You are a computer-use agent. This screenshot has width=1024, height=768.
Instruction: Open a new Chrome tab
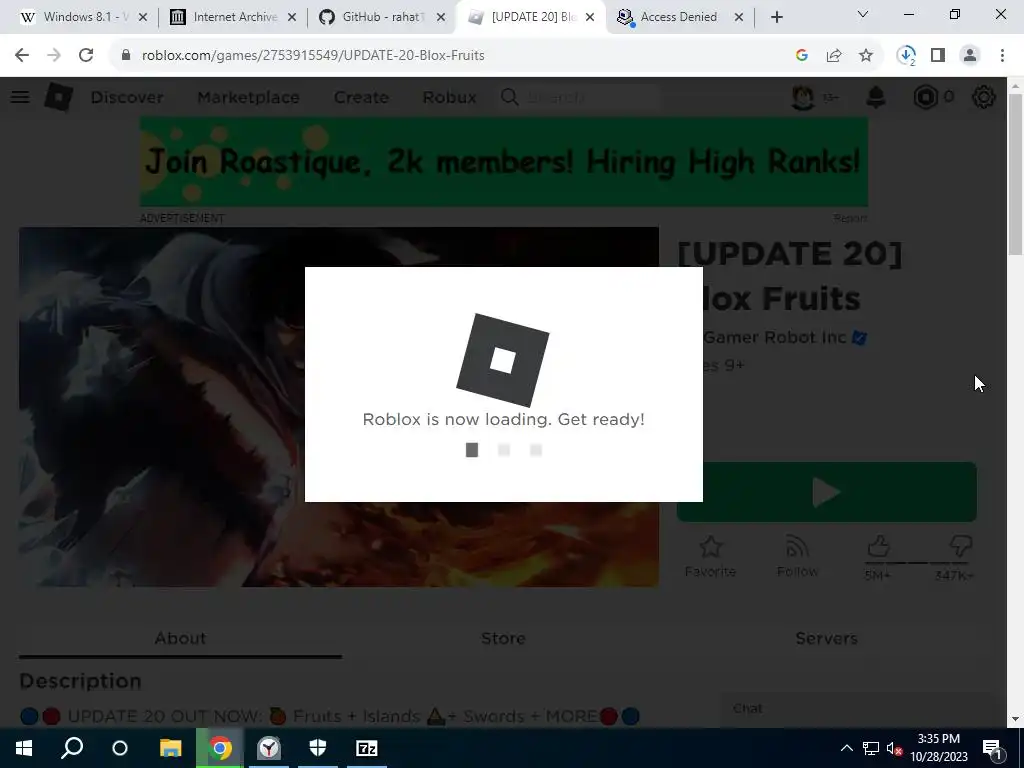[x=776, y=17]
